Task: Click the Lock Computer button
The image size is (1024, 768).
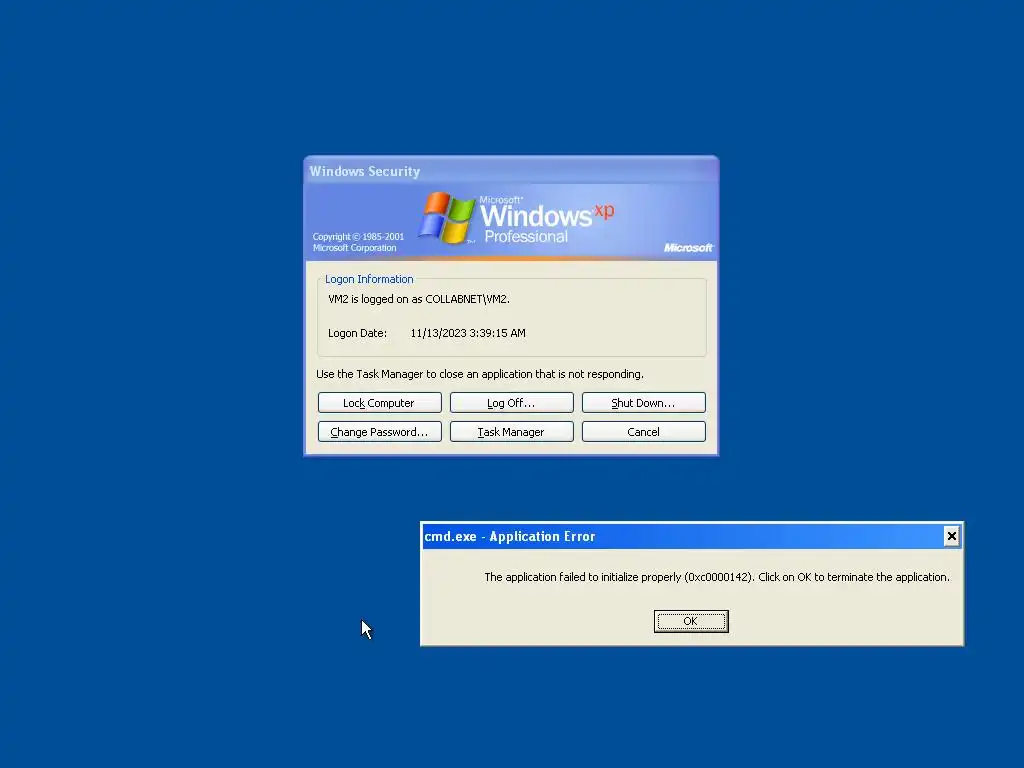Action: coord(379,403)
